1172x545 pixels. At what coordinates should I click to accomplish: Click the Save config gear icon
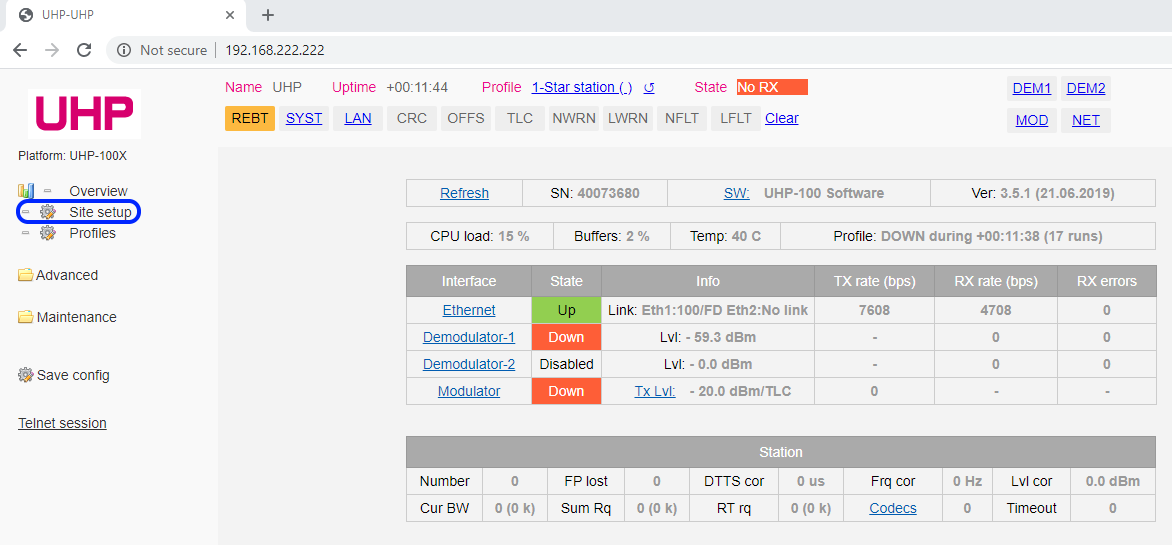26,375
